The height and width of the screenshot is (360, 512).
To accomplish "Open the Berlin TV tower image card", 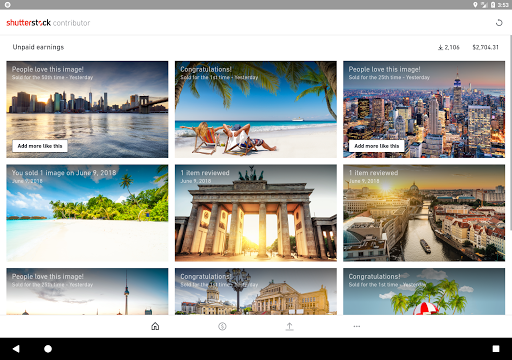I will (x=87, y=292).
